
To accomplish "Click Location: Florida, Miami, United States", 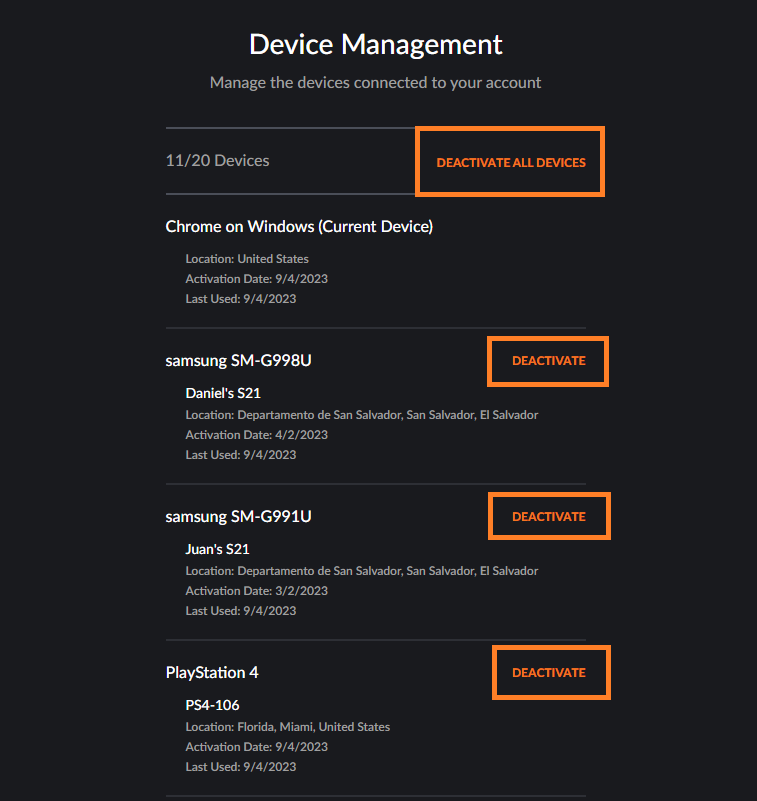I will [x=288, y=727].
